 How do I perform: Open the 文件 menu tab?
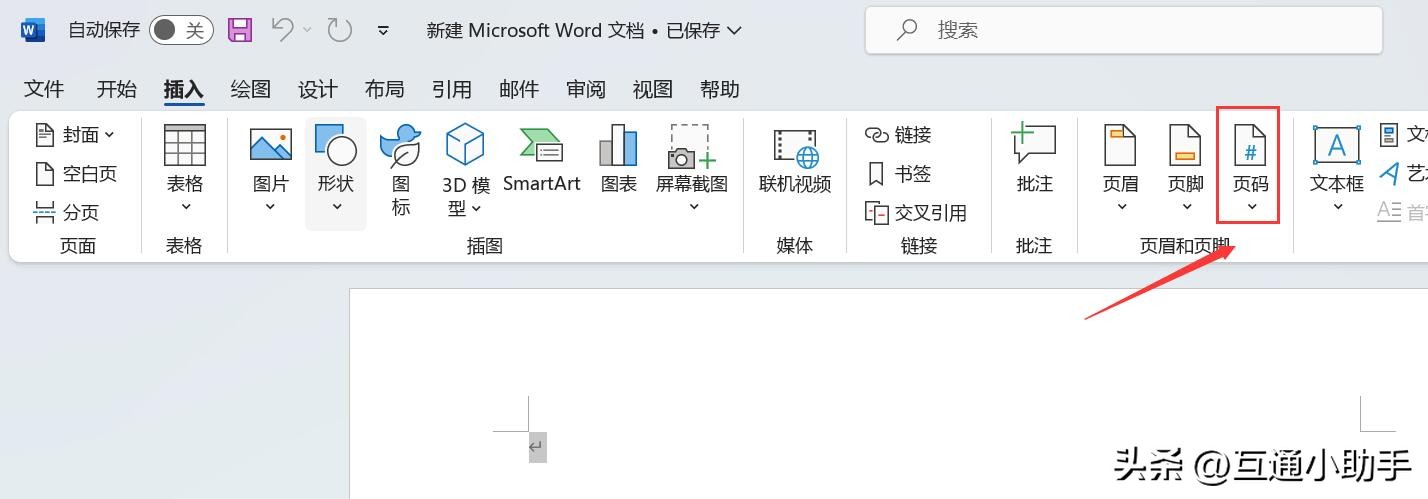(44, 89)
